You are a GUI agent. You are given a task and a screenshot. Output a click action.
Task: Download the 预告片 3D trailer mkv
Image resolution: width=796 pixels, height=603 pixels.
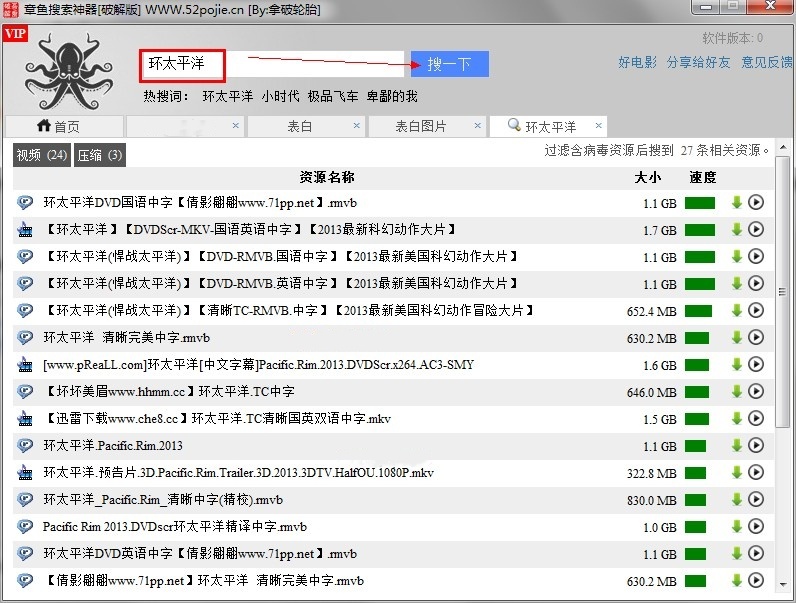[737, 472]
